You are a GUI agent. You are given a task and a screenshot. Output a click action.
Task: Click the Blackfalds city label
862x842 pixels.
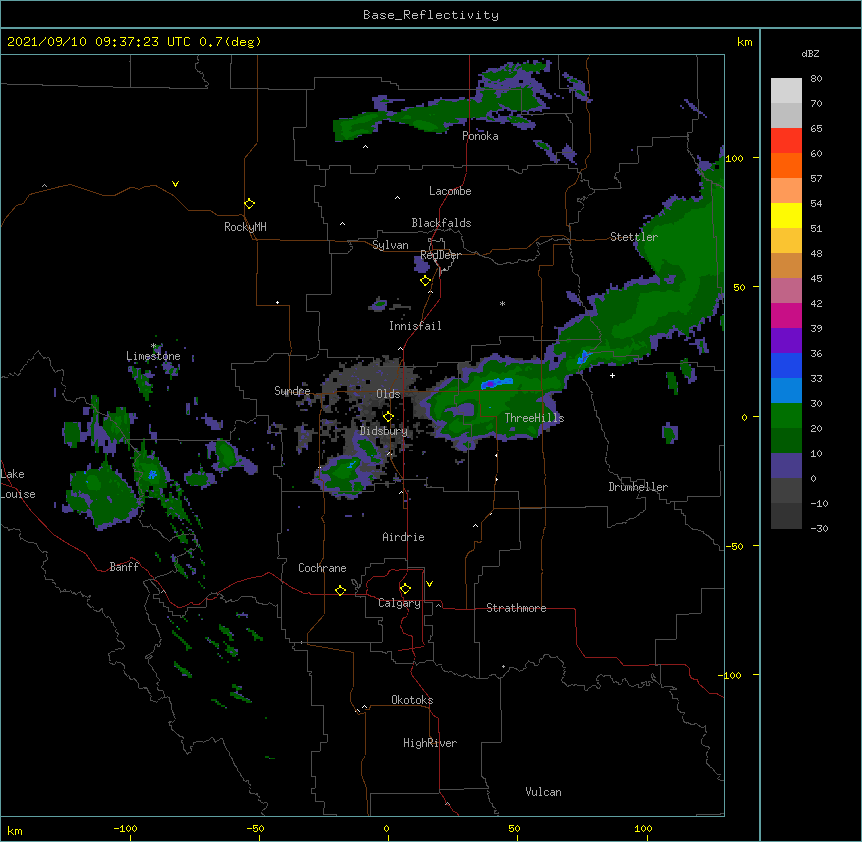click(441, 223)
